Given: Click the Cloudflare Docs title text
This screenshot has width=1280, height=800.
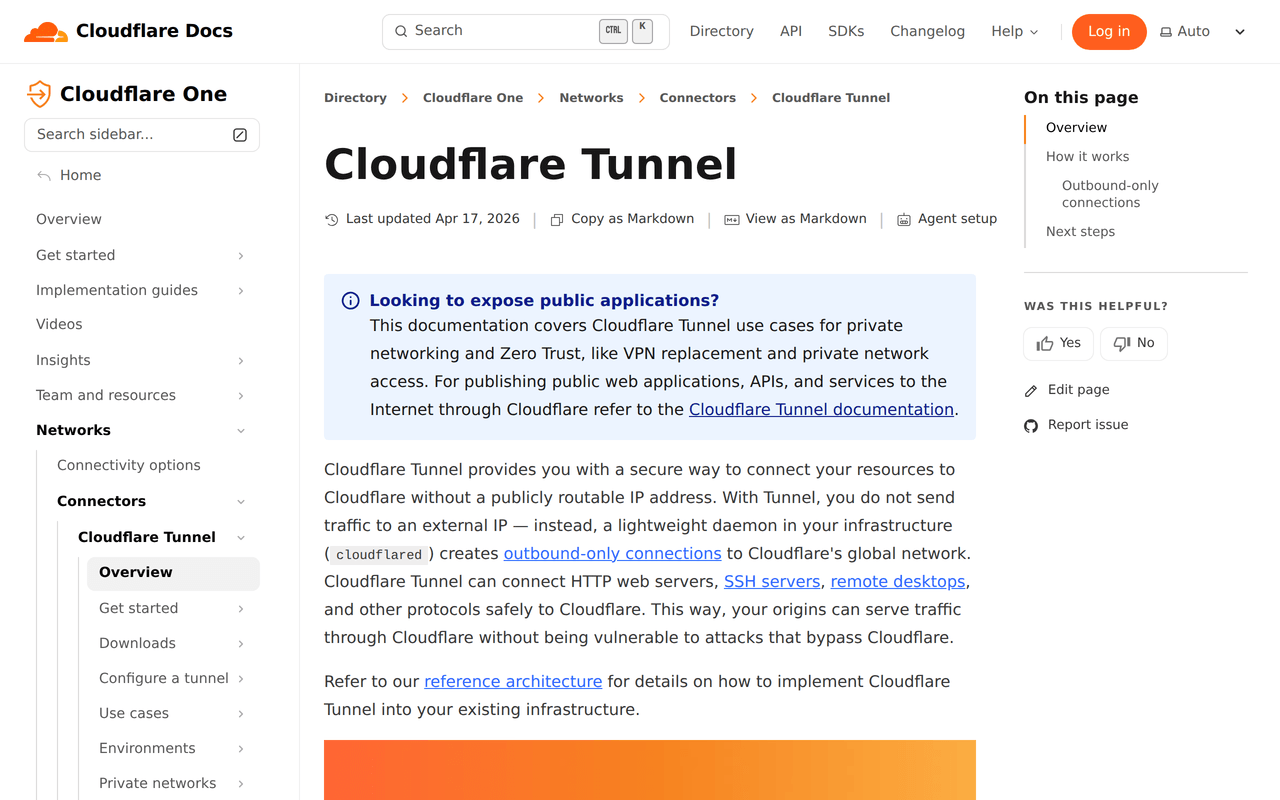Looking at the screenshot, I should (154, 32).
